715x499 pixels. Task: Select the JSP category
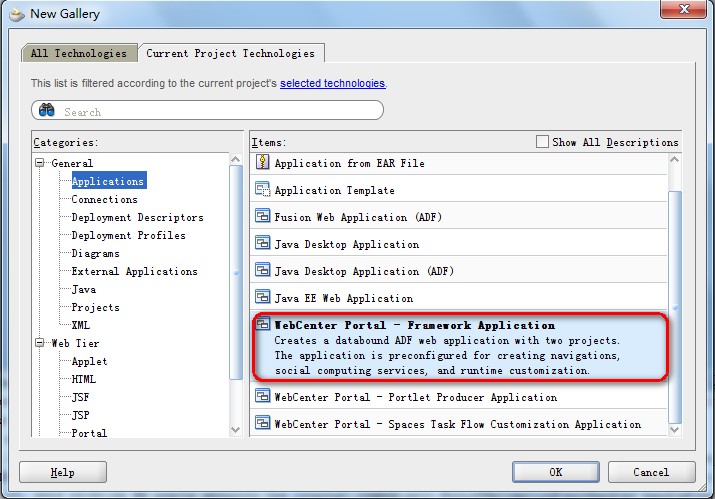(80, 415)
